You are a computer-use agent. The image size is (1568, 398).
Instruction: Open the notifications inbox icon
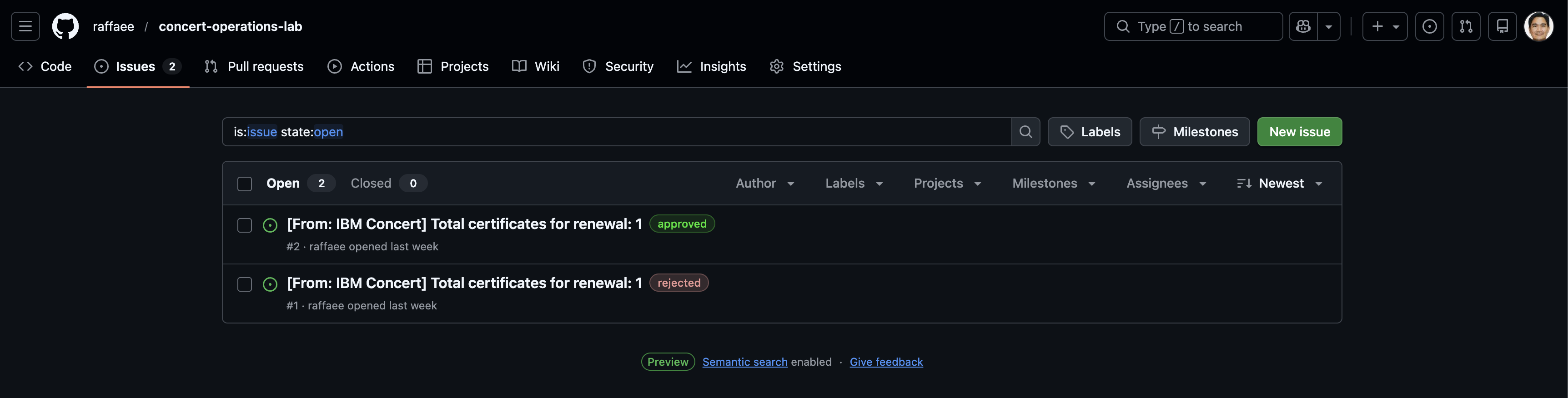point(1502,26)
